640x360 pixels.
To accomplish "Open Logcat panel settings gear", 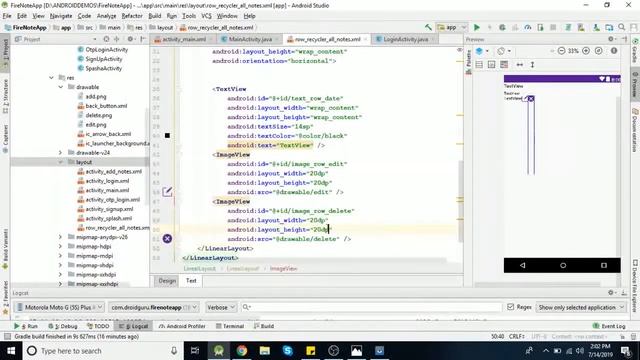I will coord(611,293).
